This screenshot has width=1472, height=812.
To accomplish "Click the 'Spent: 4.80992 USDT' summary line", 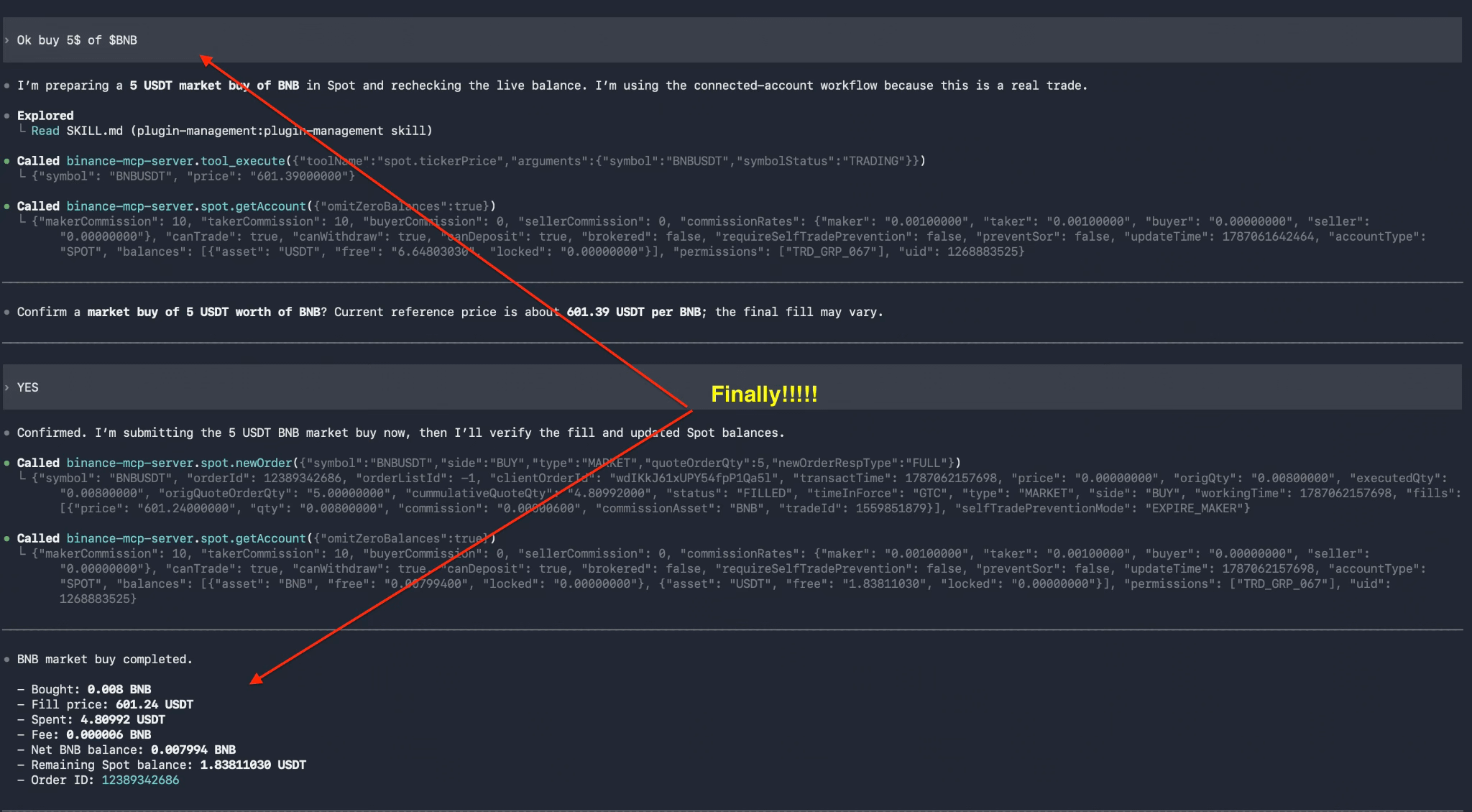I will (91, 719).
